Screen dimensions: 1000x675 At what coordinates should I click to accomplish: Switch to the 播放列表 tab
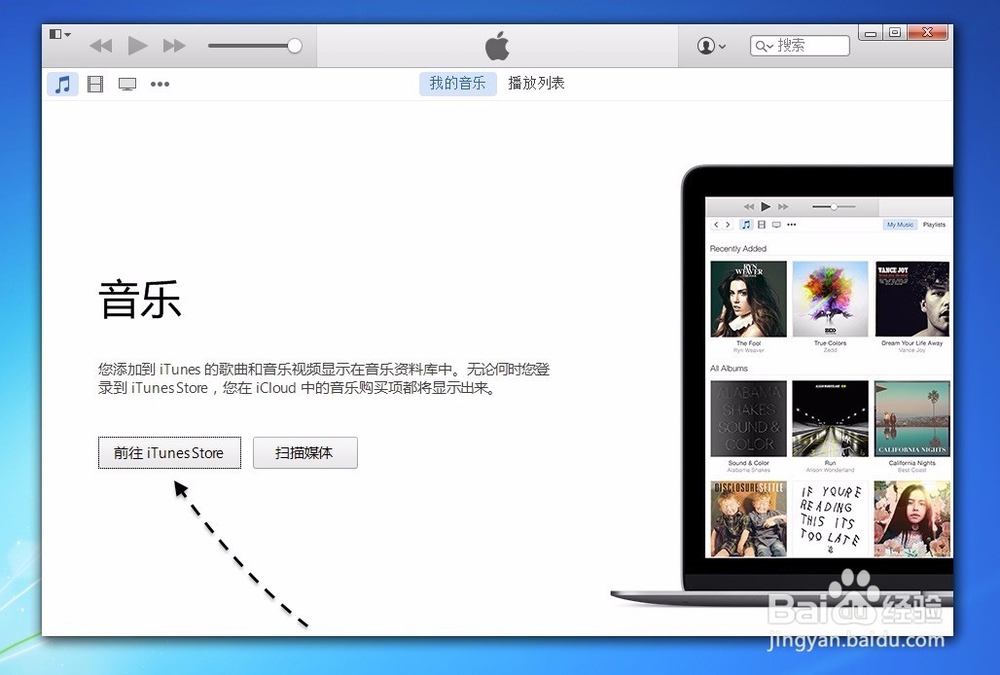pyautogui.click(x=536, y=84)
